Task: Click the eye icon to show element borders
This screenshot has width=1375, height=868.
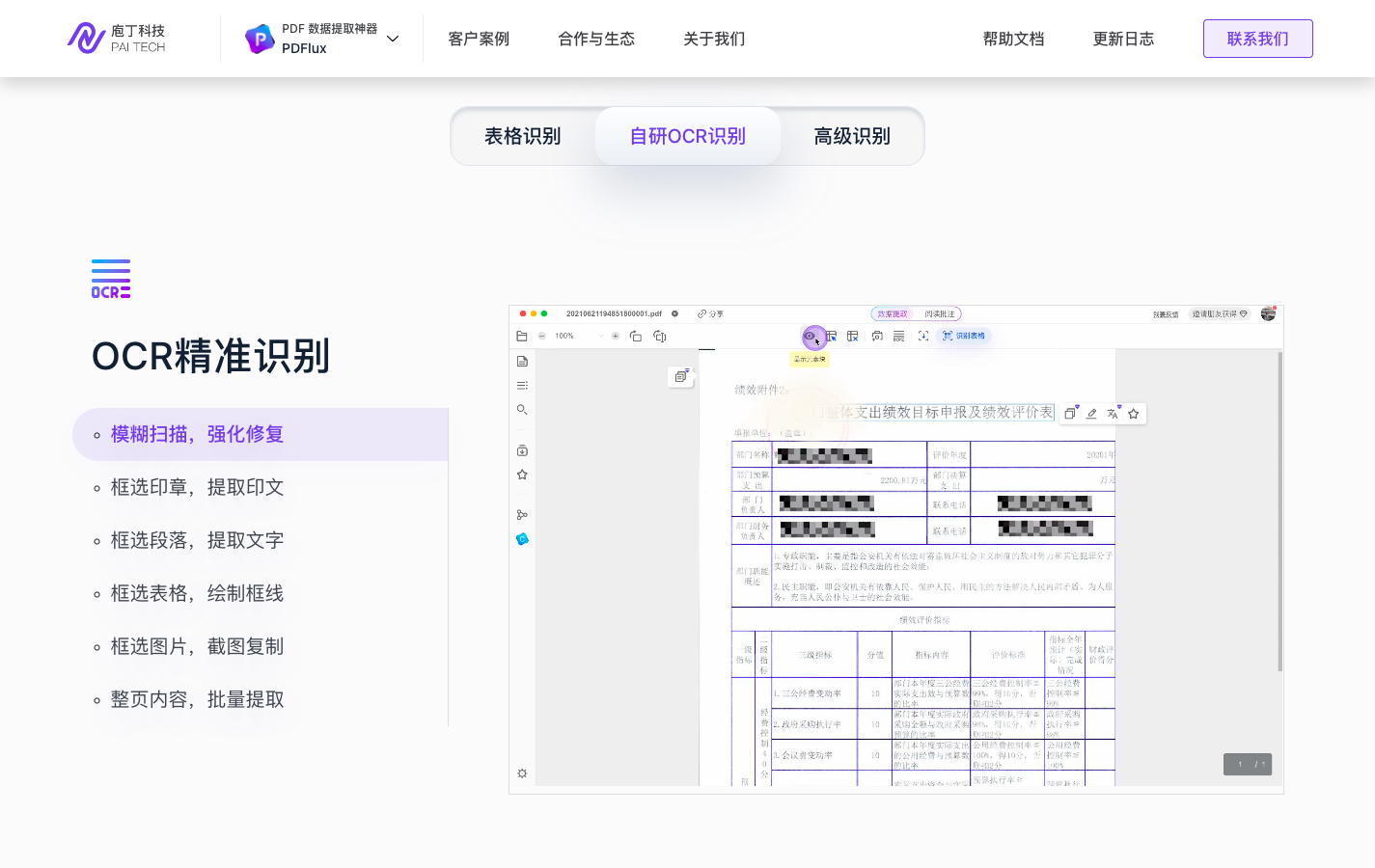Action: click(x=811, y=337)
